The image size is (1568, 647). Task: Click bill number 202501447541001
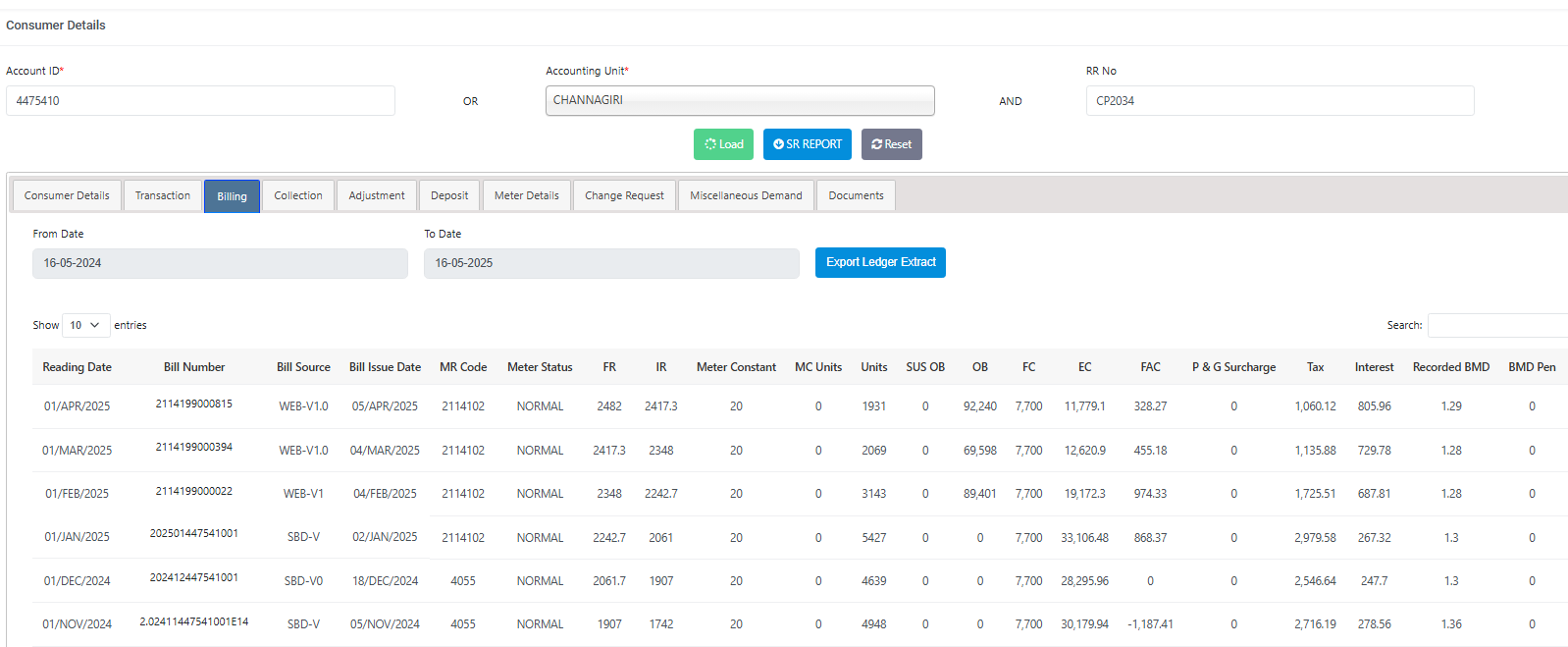pos(194,533)
